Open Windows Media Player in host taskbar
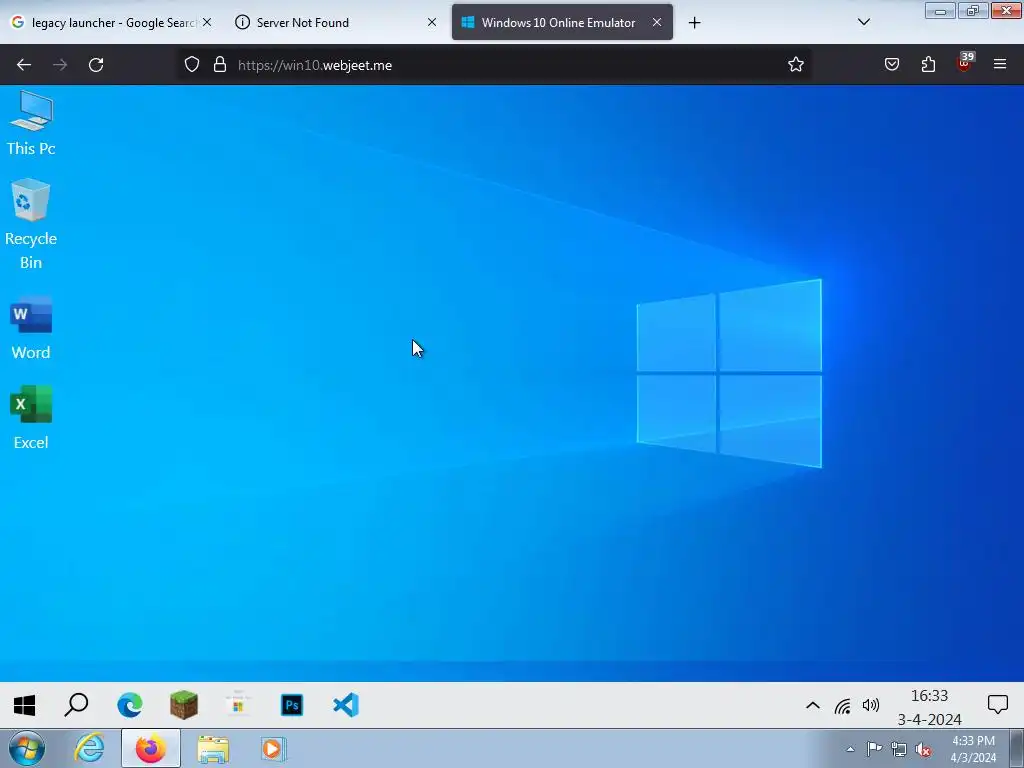1024x768 pixels. pos(273,749)
